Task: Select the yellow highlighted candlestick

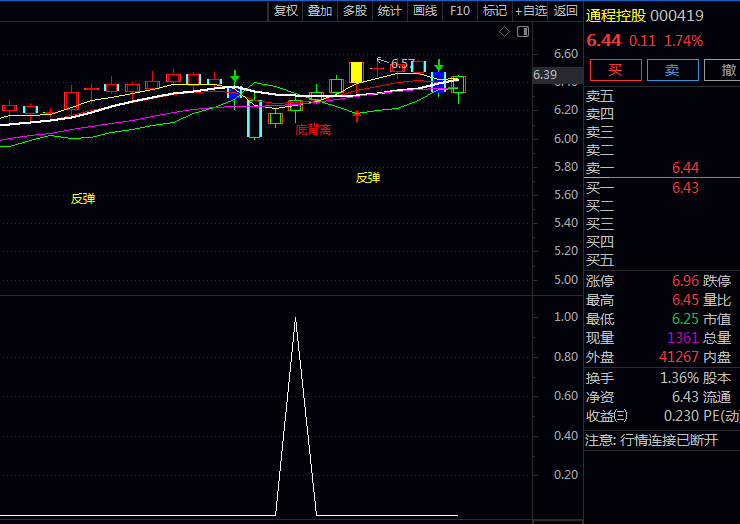Action: [356, 72]
